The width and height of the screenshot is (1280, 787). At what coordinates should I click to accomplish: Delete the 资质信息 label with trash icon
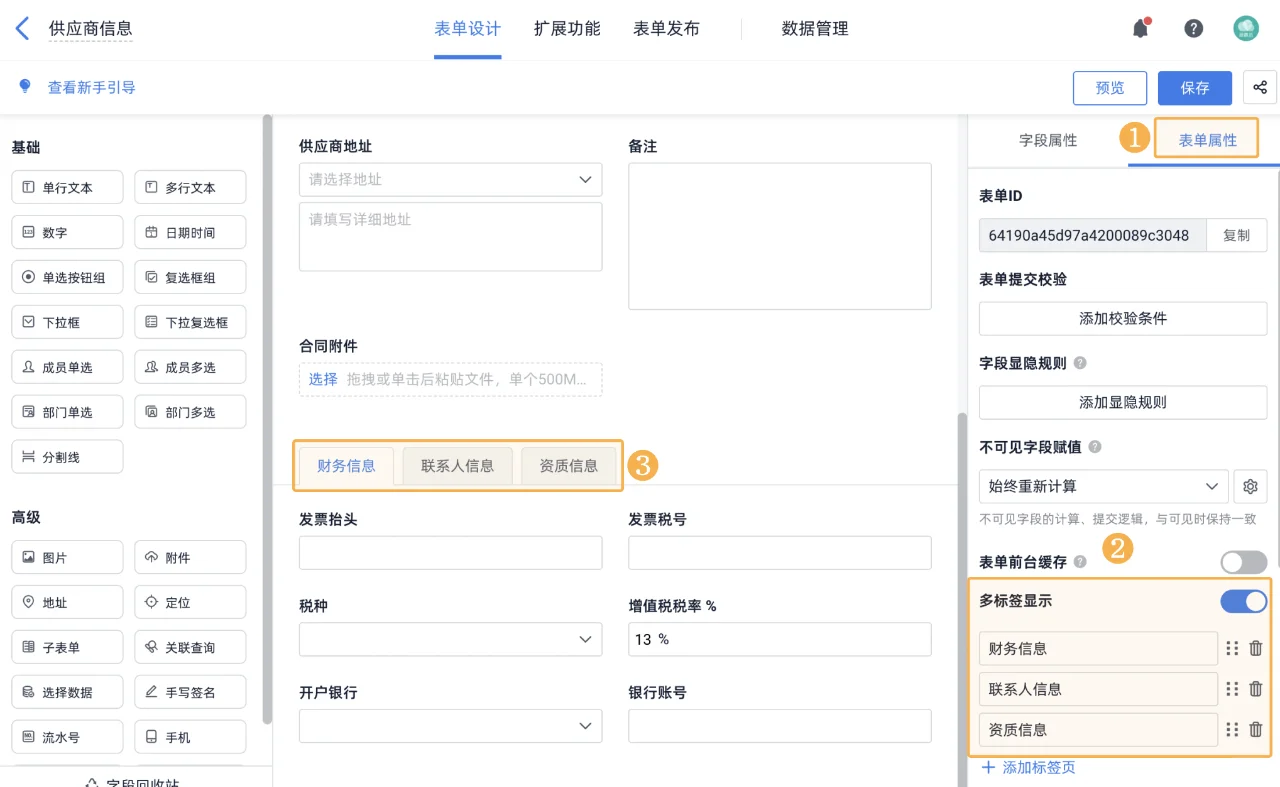[1256, 729]
